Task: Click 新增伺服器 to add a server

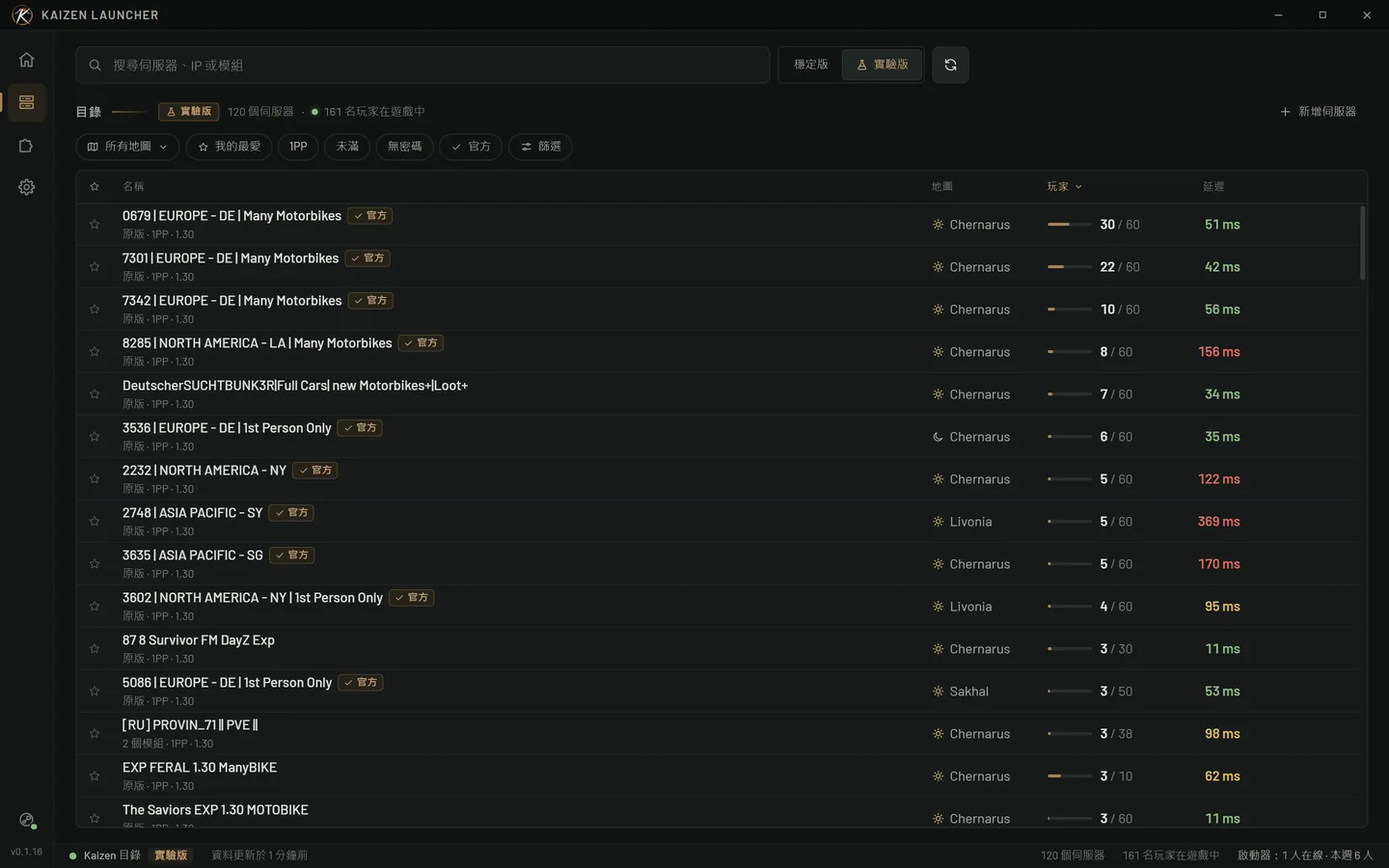Action: [x=1318, y=112]
